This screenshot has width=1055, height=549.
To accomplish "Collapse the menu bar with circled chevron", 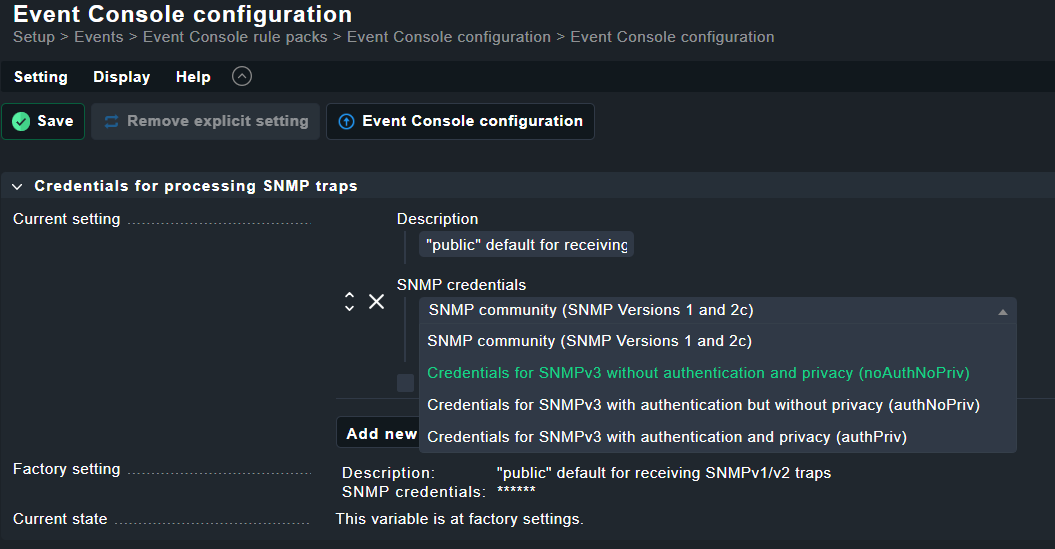I will [242, 76].
